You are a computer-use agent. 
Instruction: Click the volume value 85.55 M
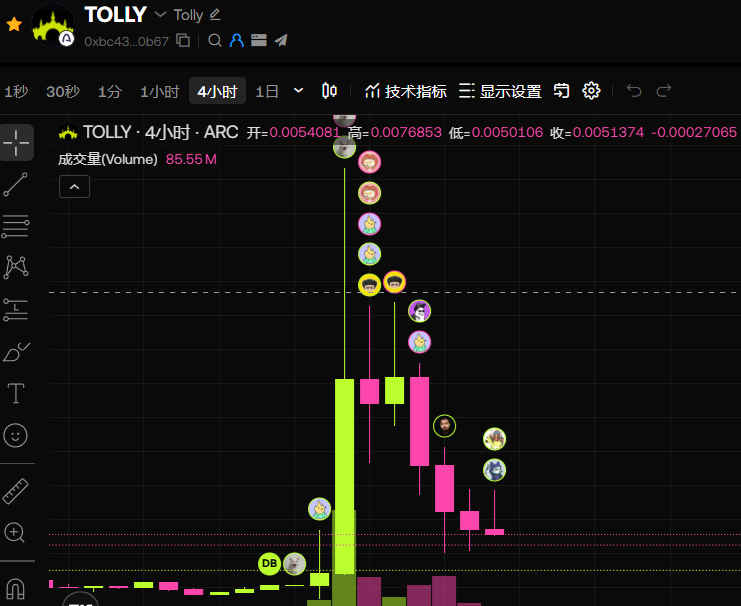[191, 159]
